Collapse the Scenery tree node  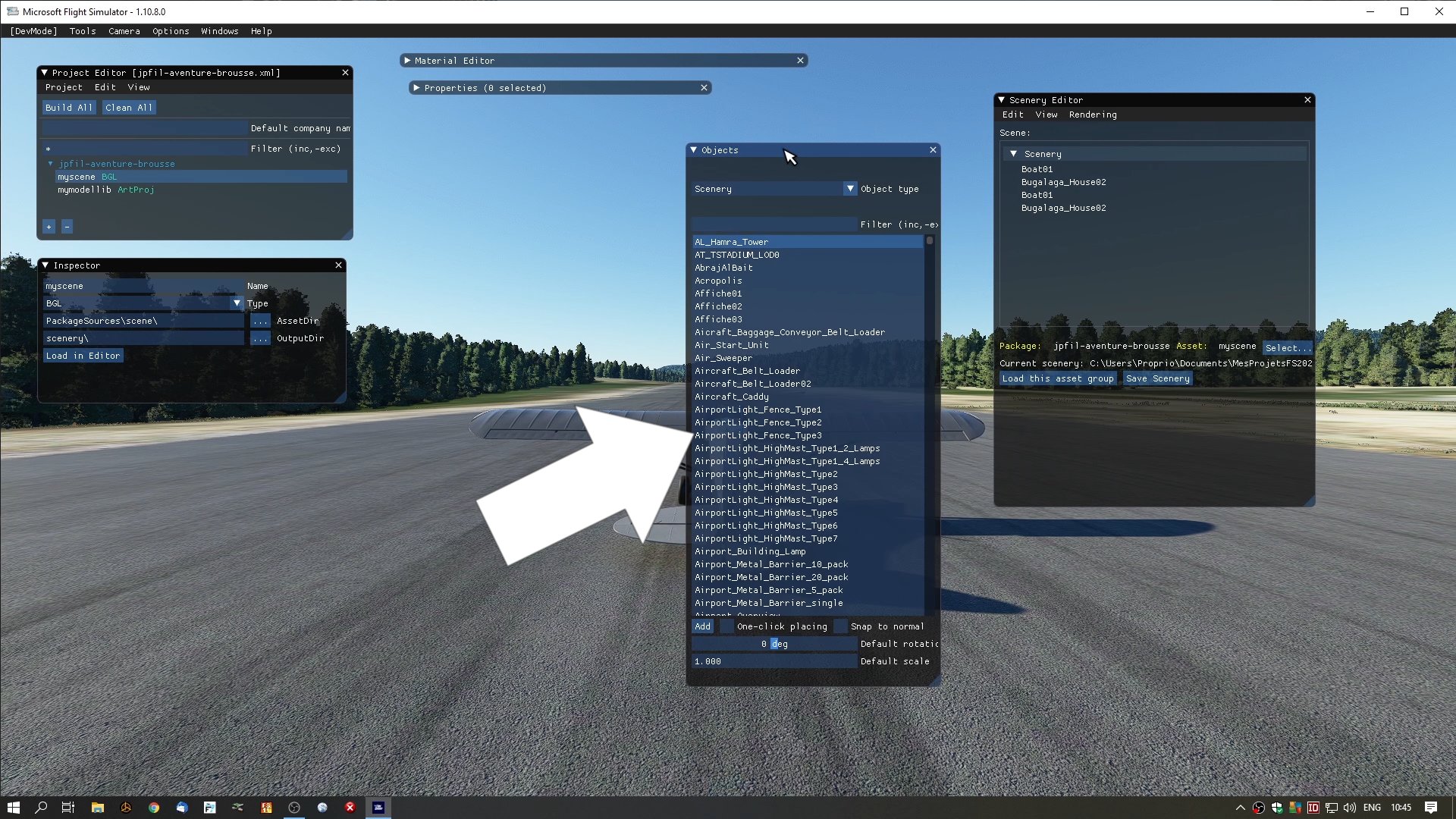[x=1013, y=154]
